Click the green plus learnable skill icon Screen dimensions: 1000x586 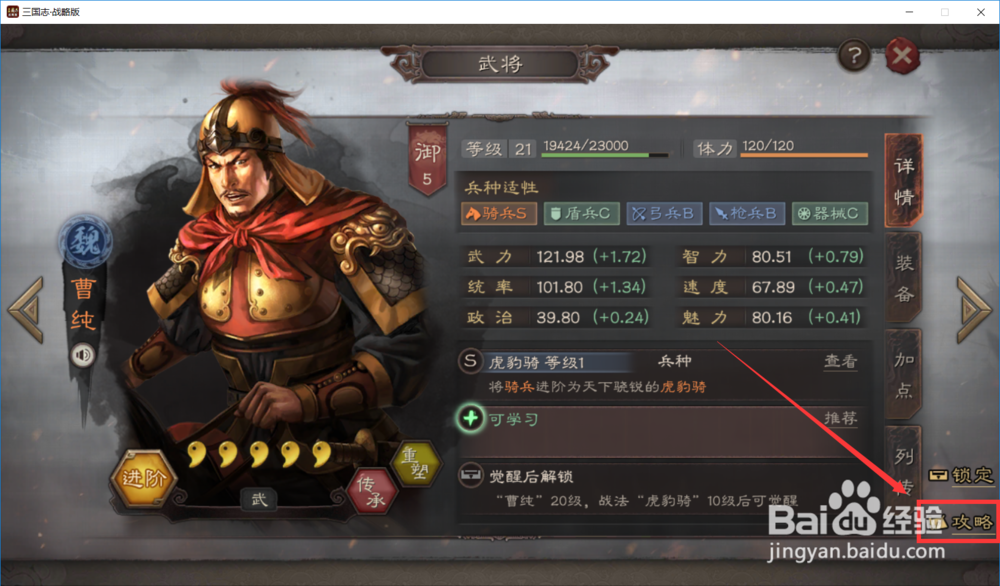(470, 419)
